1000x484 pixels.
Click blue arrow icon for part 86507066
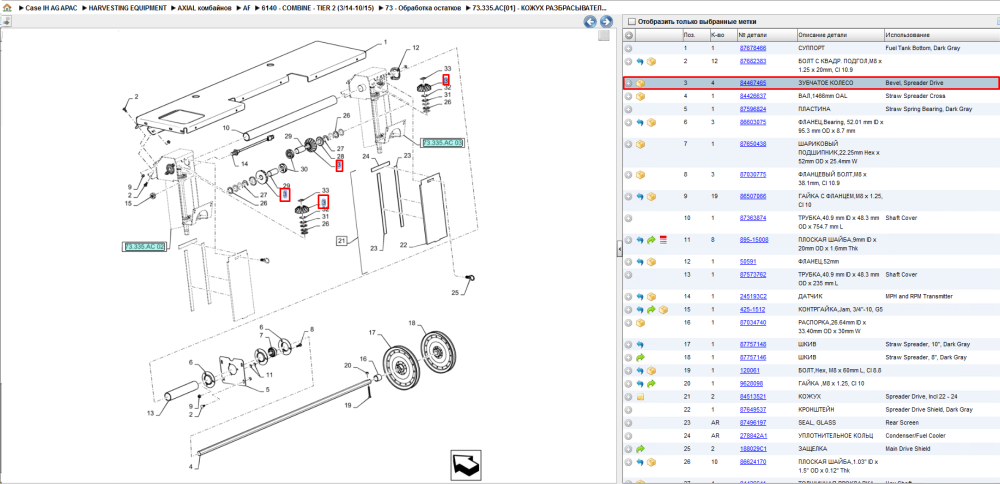pyautogui.click(x=640, y=196)
